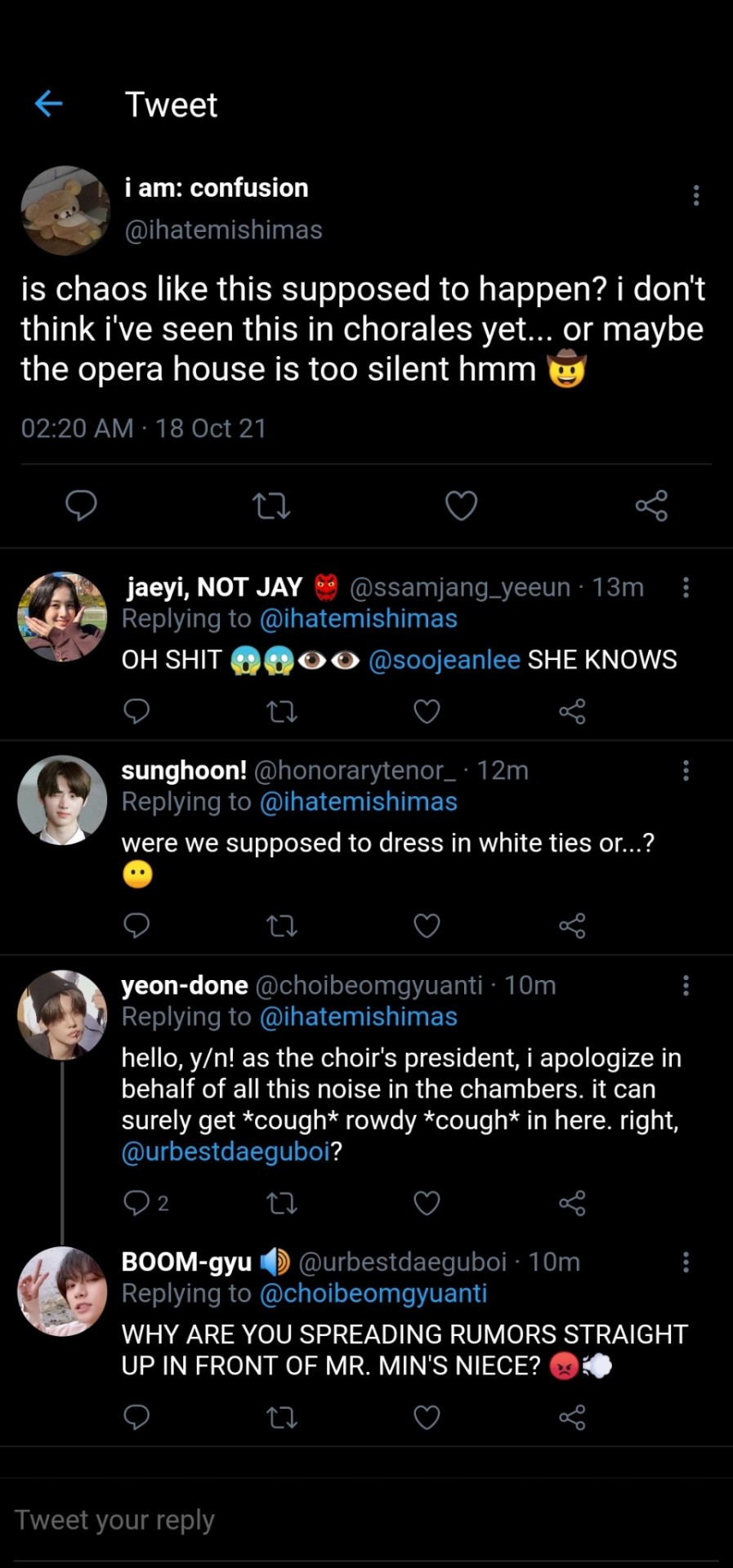733x1568 pixels.
Task: Retweet sunghoon's white ties reply
Action: click(282, 925)
